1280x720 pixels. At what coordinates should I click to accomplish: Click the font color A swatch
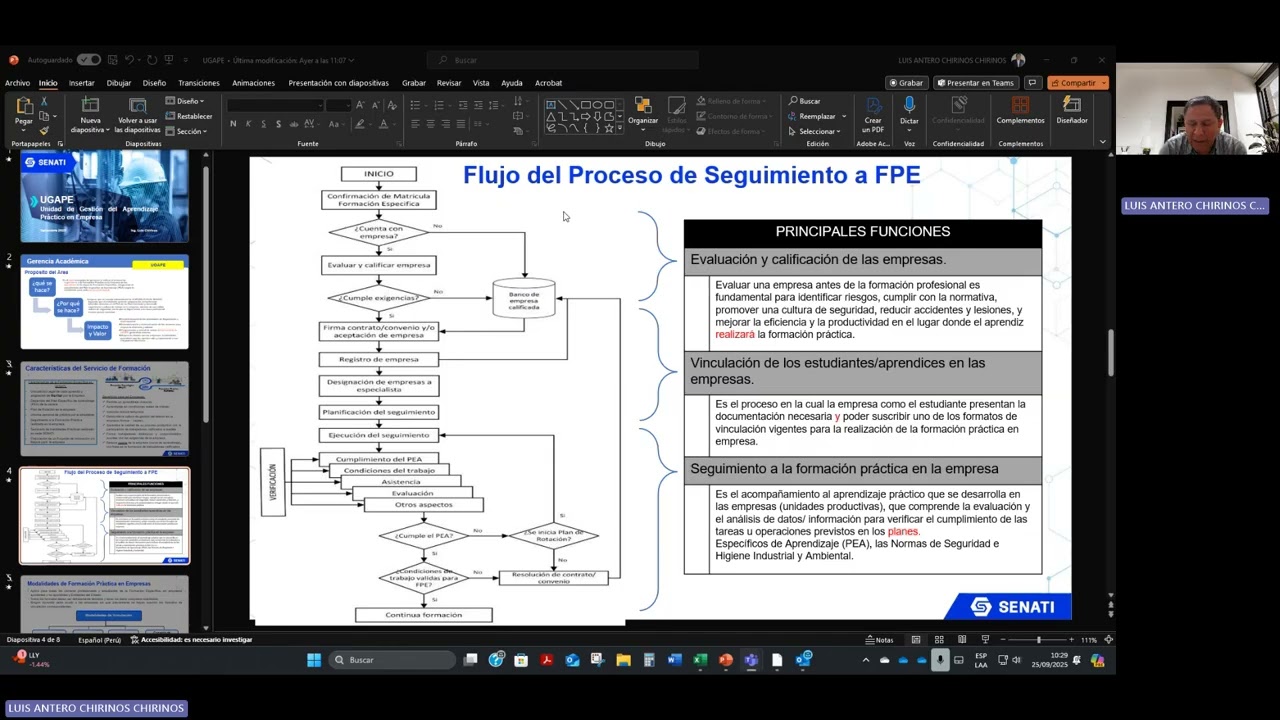383,124
